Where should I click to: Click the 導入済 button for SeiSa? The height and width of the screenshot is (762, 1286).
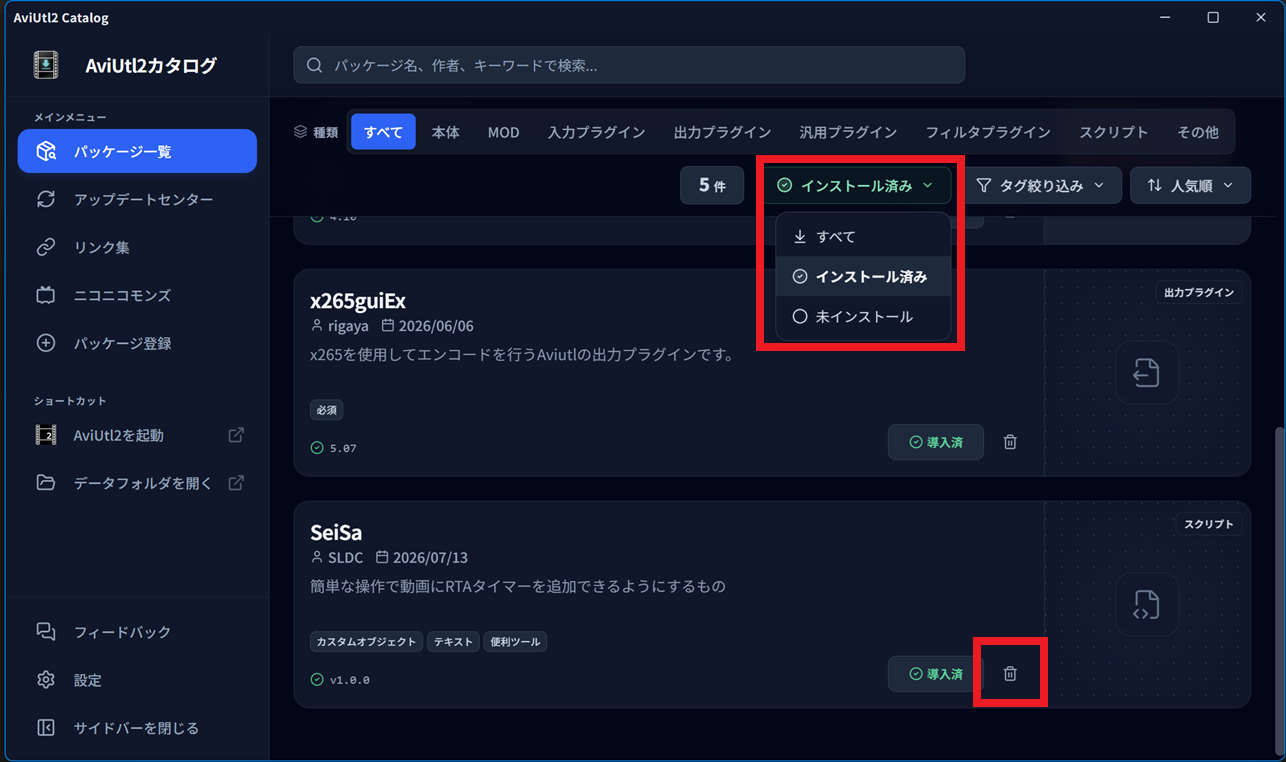tap(935, 674)
